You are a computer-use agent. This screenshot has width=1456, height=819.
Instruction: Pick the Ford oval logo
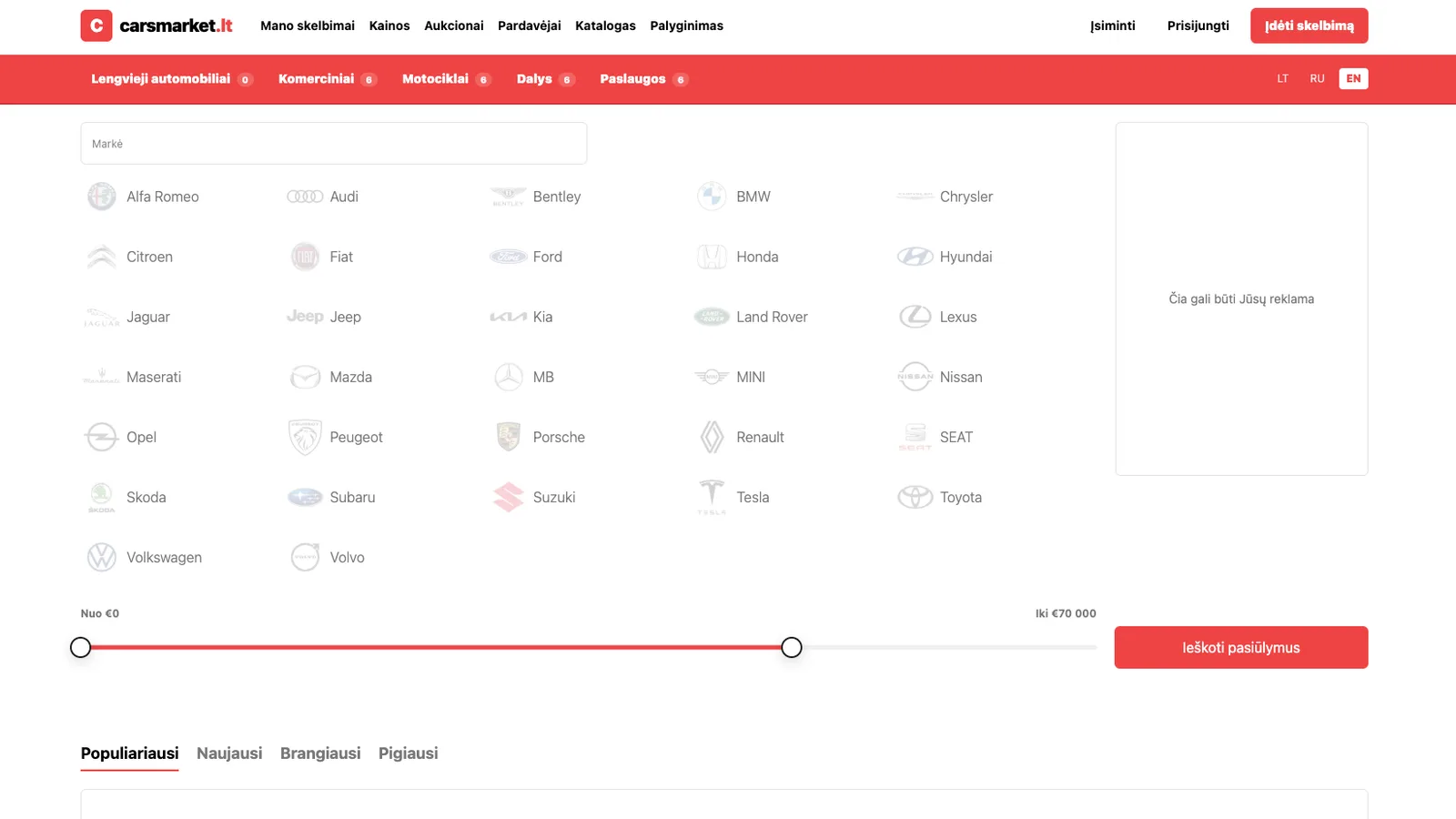pyautogui.click(x=508, y=257)
